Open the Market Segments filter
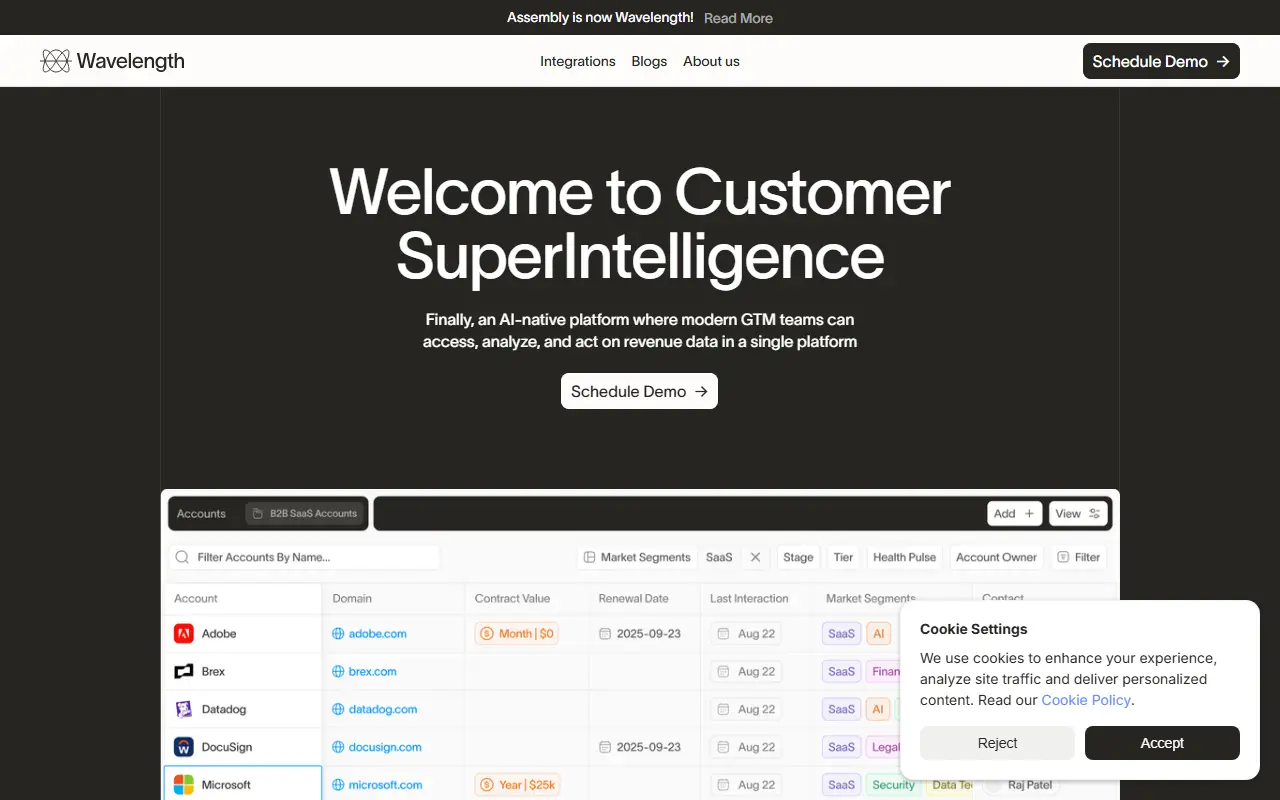The width and height of the screenshot is (1280, 800). (x=637, y=557)
